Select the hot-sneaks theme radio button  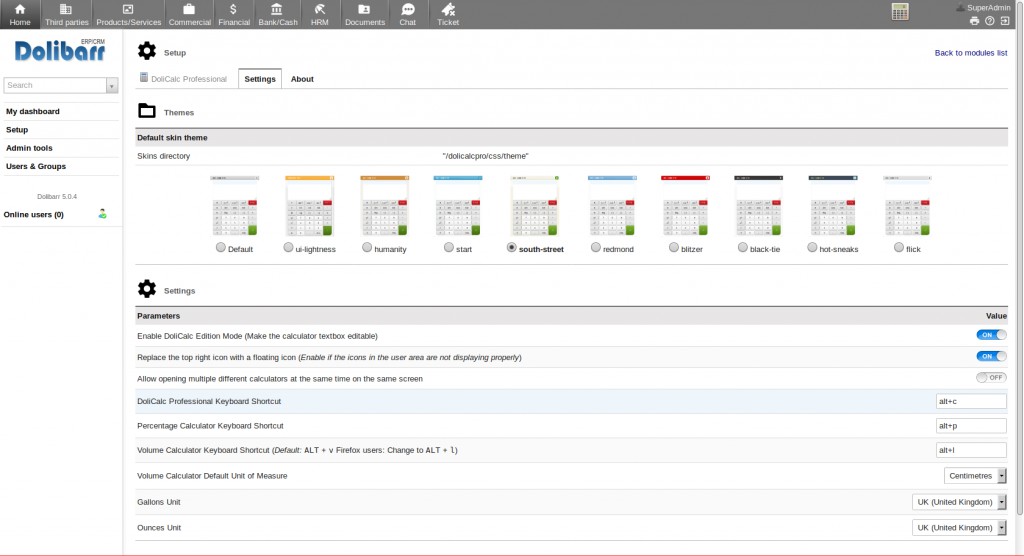click(812, 248)
